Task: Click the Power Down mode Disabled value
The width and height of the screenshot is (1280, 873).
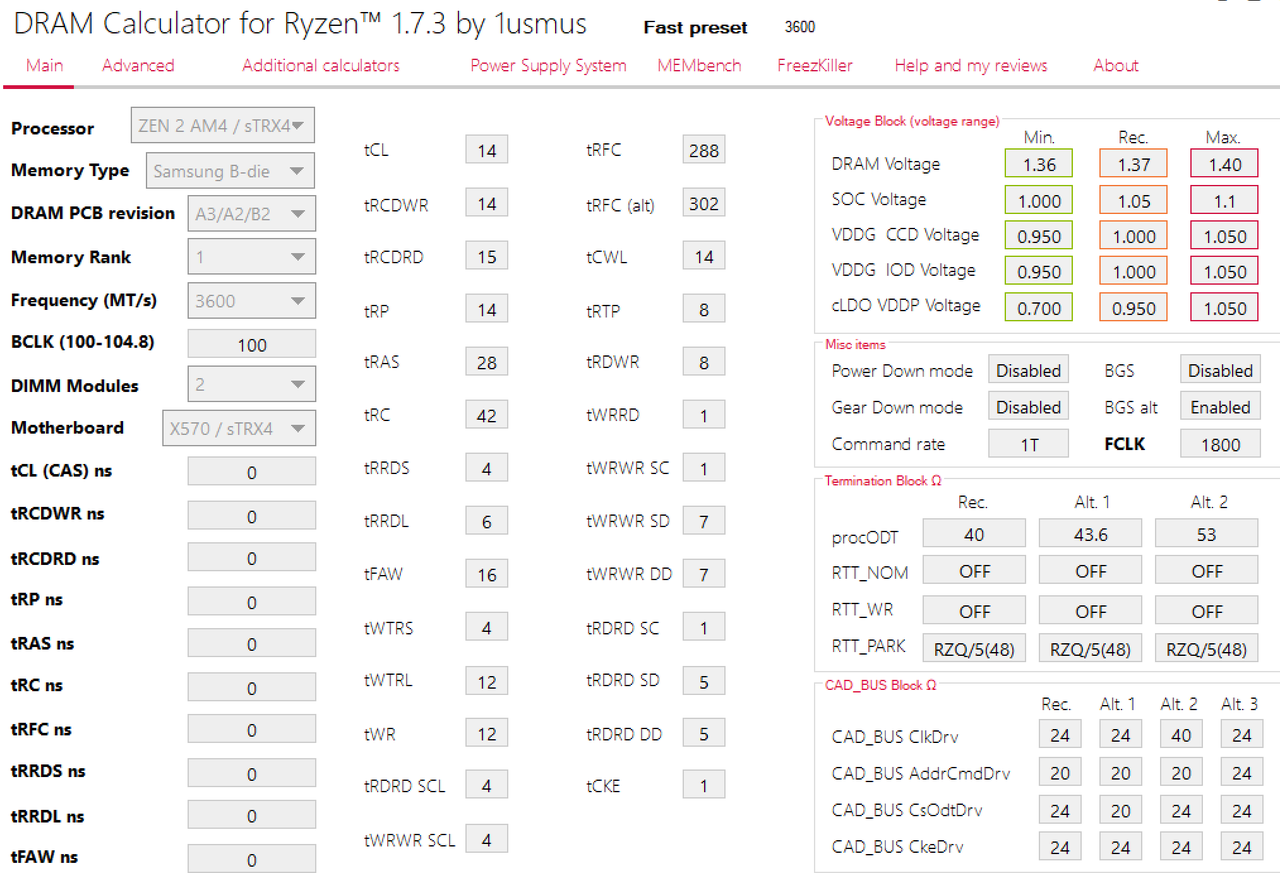Action: point(1028,370)
